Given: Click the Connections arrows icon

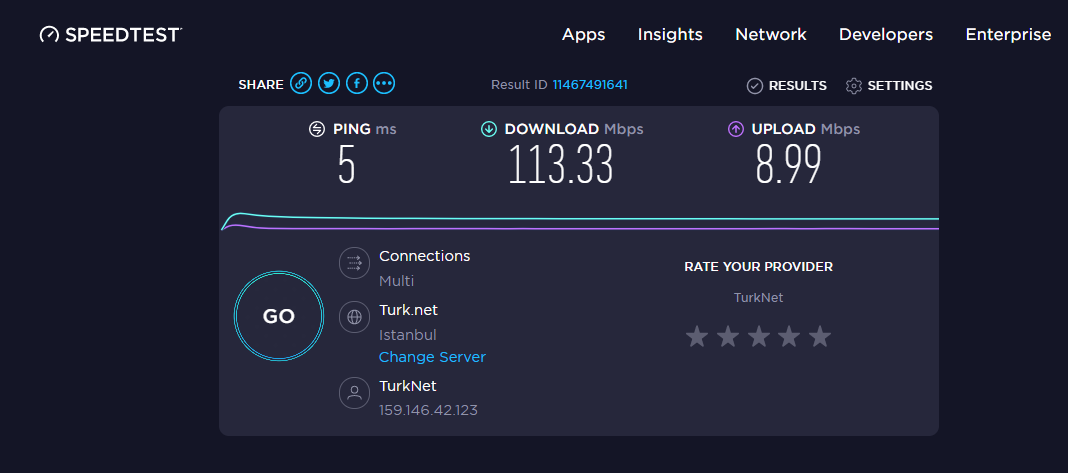Looking at the screenshot, I should tap(354, 263).
